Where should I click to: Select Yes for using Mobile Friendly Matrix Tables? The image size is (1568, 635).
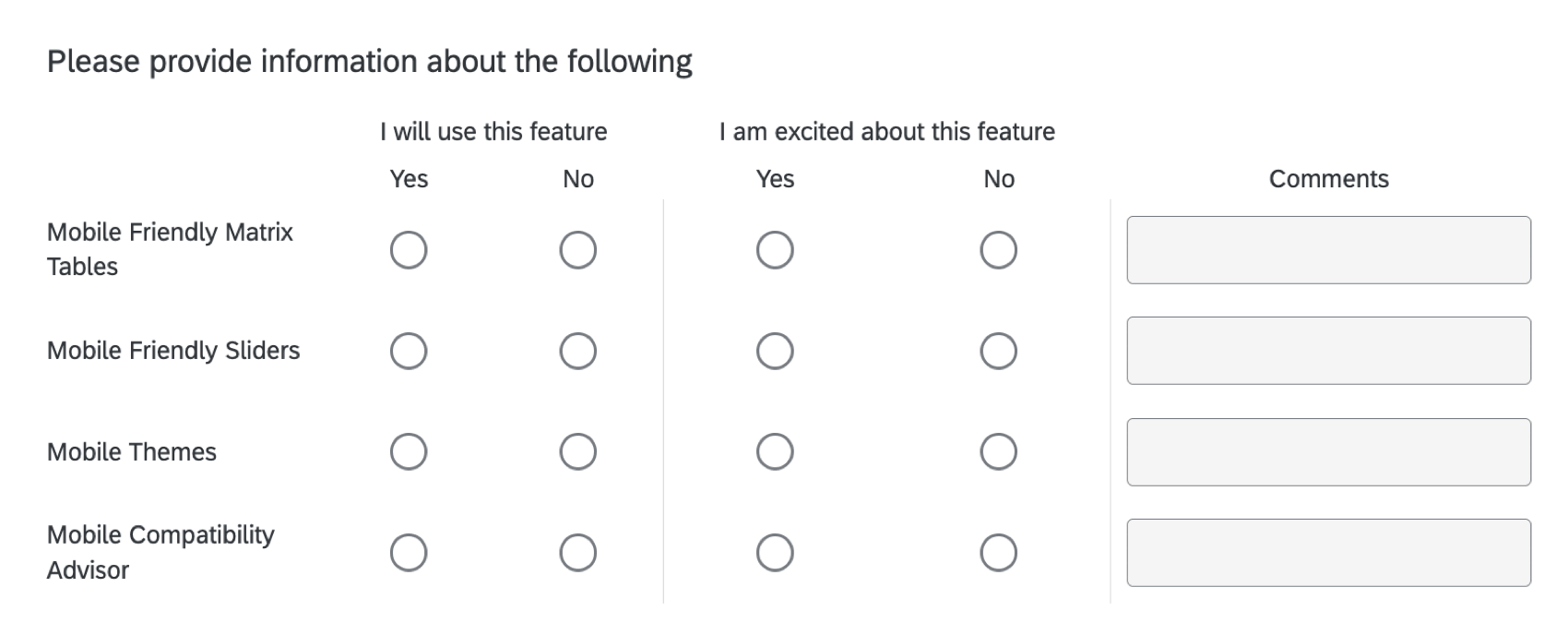pyautogui.click(x=409, y=248)
